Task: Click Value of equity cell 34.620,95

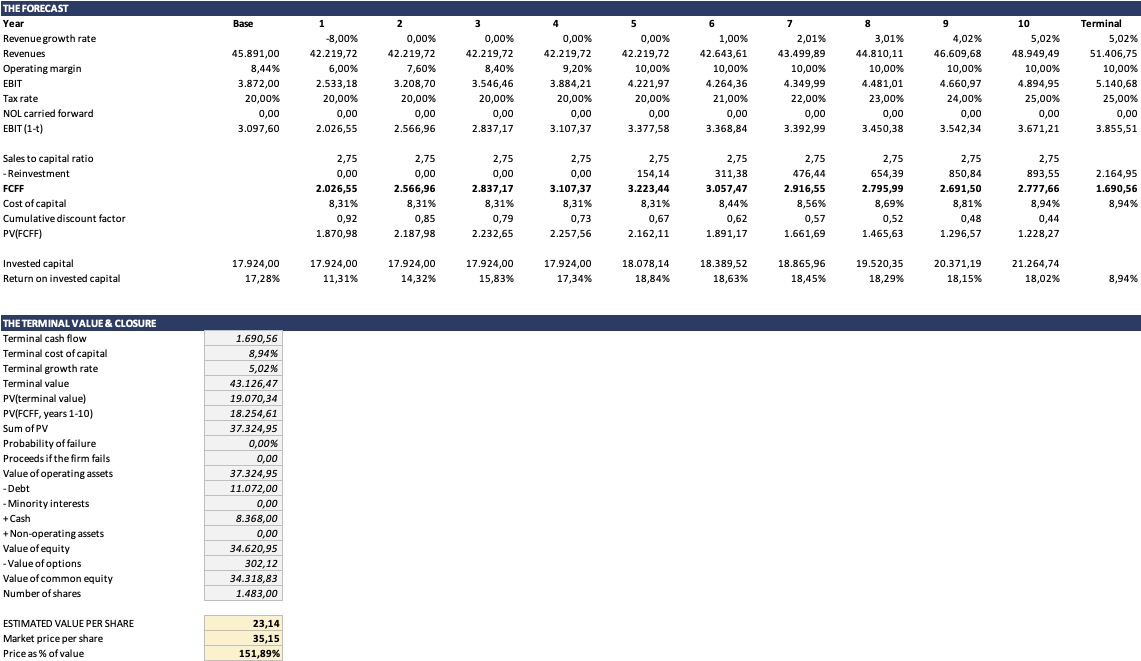Action: (x=243, y=549)
